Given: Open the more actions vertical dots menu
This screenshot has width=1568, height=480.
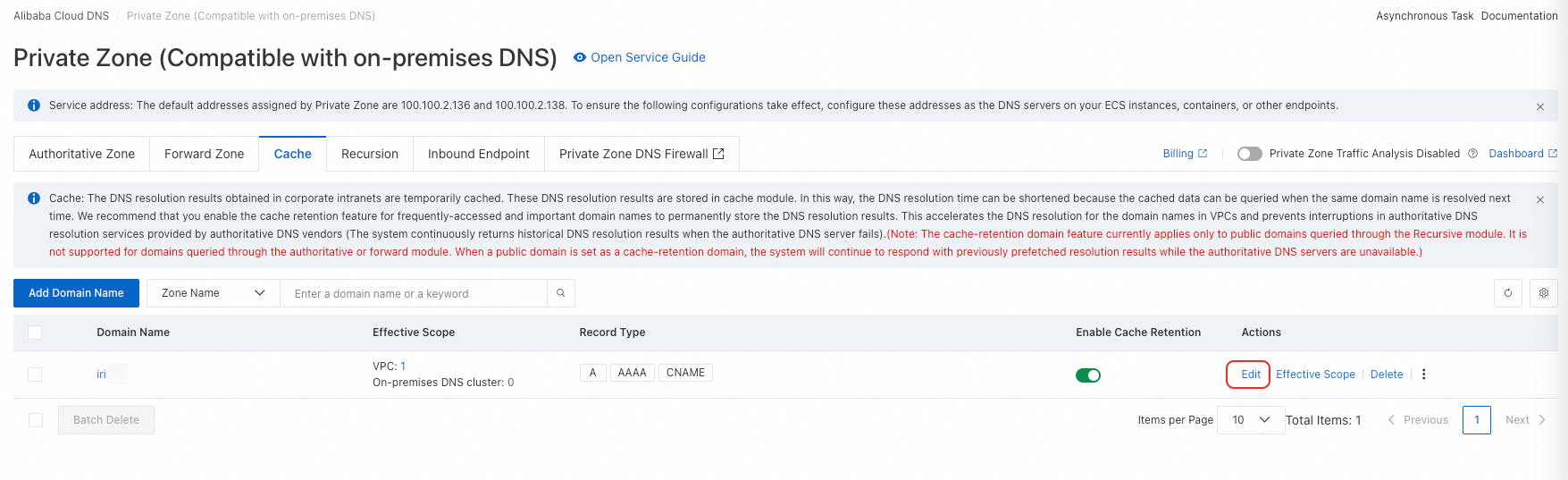Looking at the screenshot, I should [1424, 375].
